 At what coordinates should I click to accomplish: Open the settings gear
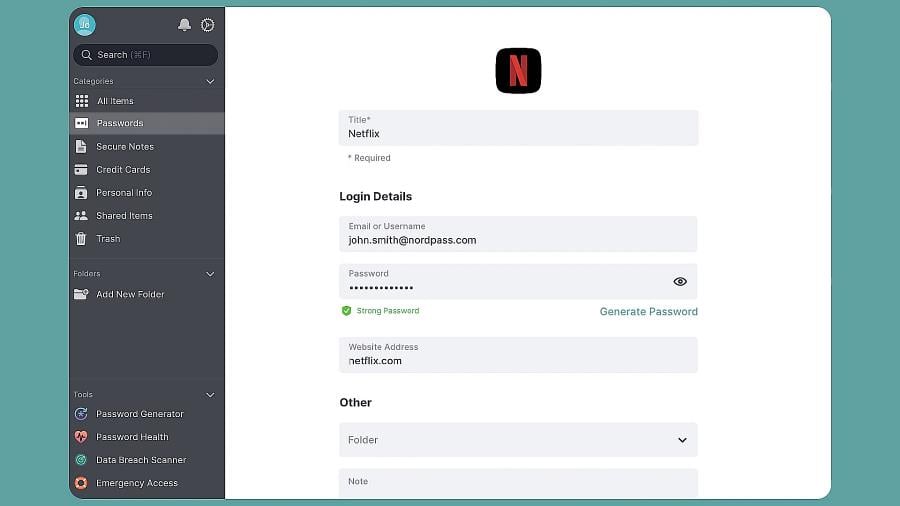pos(207,25)
